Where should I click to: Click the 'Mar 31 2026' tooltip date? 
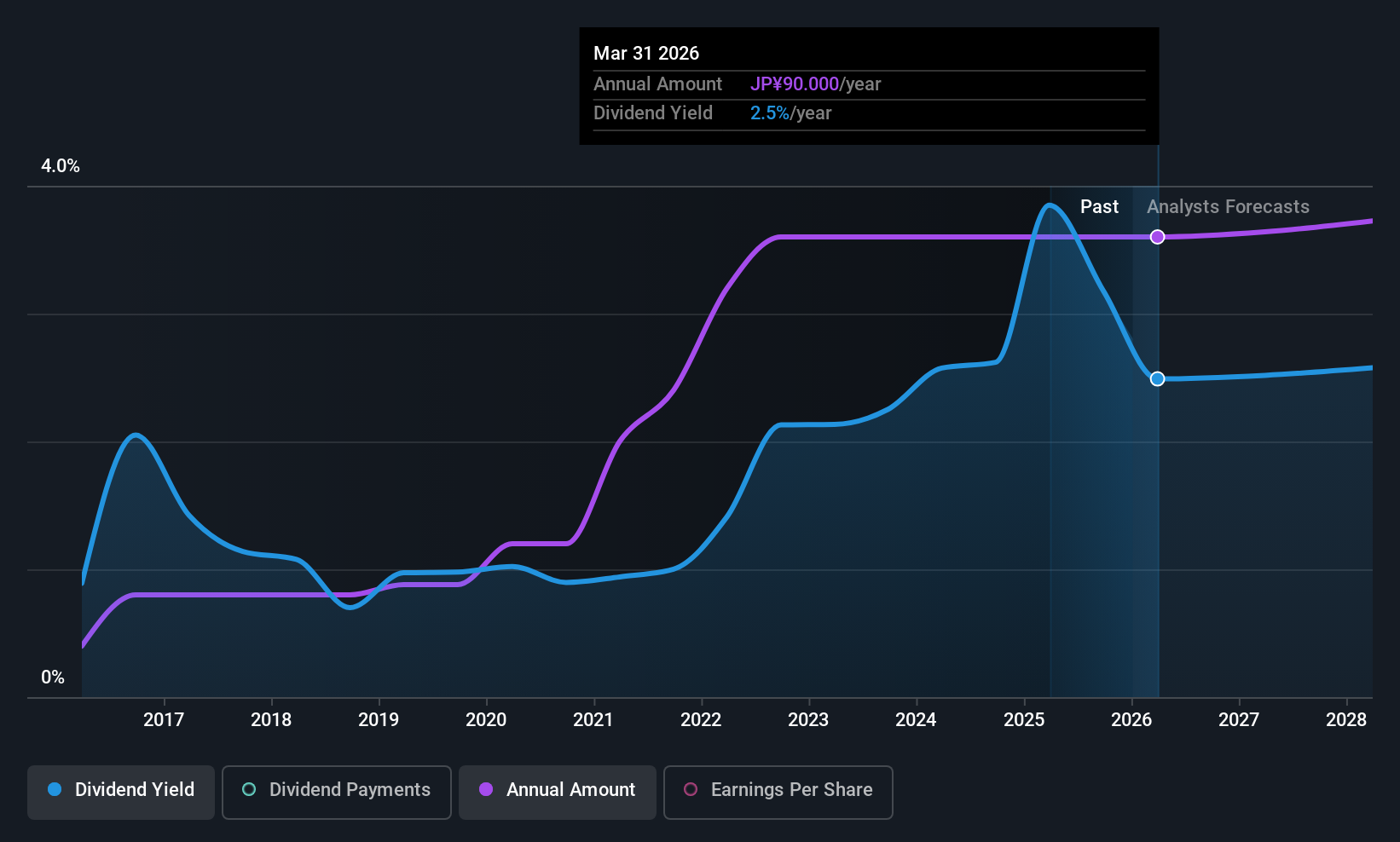pyautogui.click(x=646, y=54)
